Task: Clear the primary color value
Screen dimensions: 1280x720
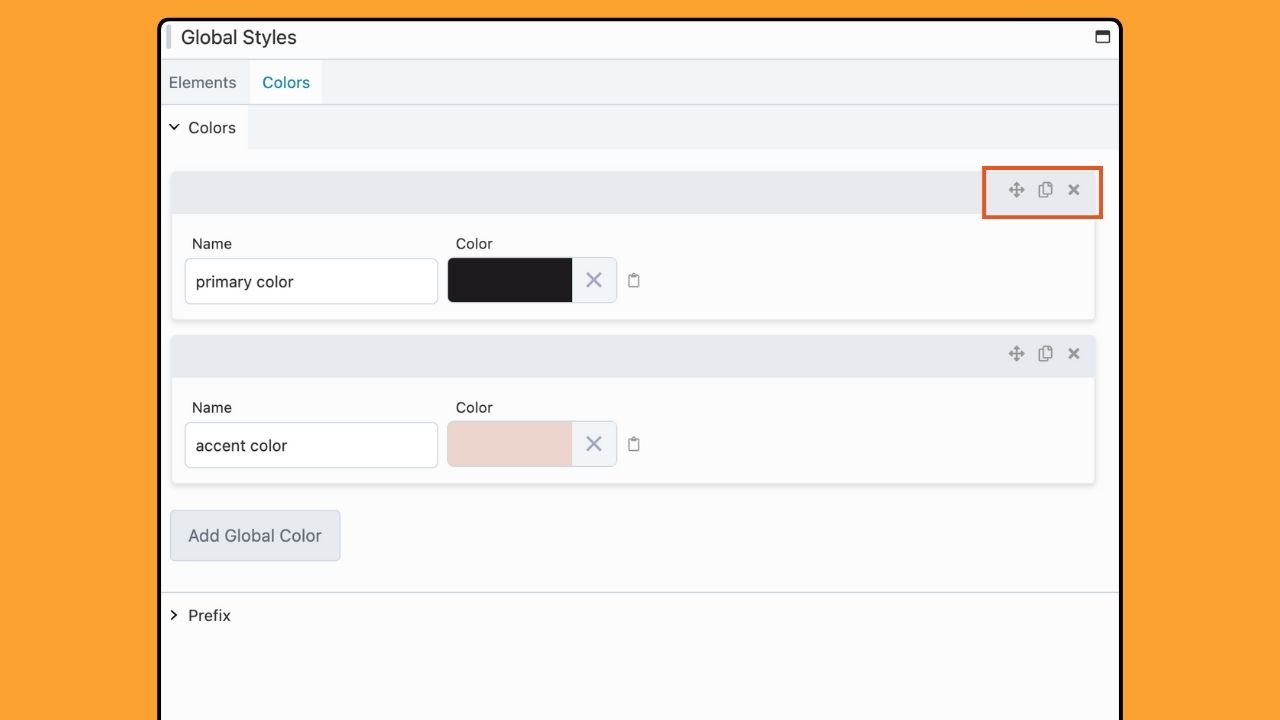Action: [x=594, y=281]
